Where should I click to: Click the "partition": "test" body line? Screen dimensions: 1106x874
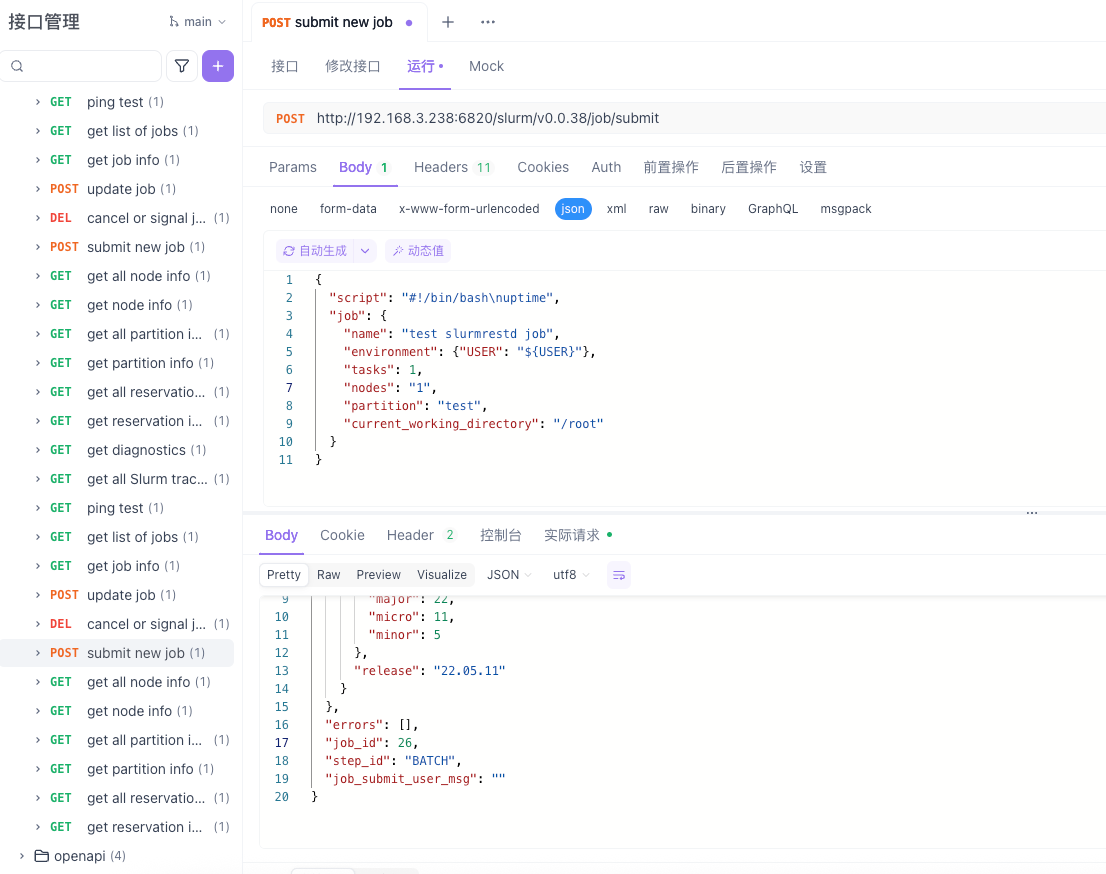click(x=415, y=406)
